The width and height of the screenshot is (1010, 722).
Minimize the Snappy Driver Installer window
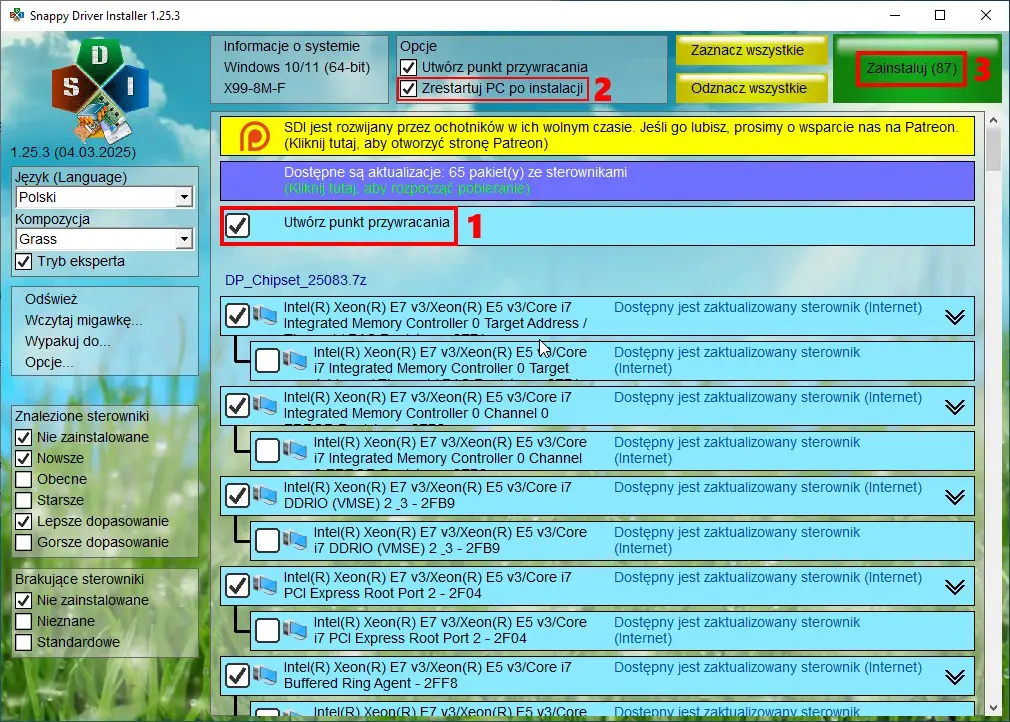click(x=895, y=15)
